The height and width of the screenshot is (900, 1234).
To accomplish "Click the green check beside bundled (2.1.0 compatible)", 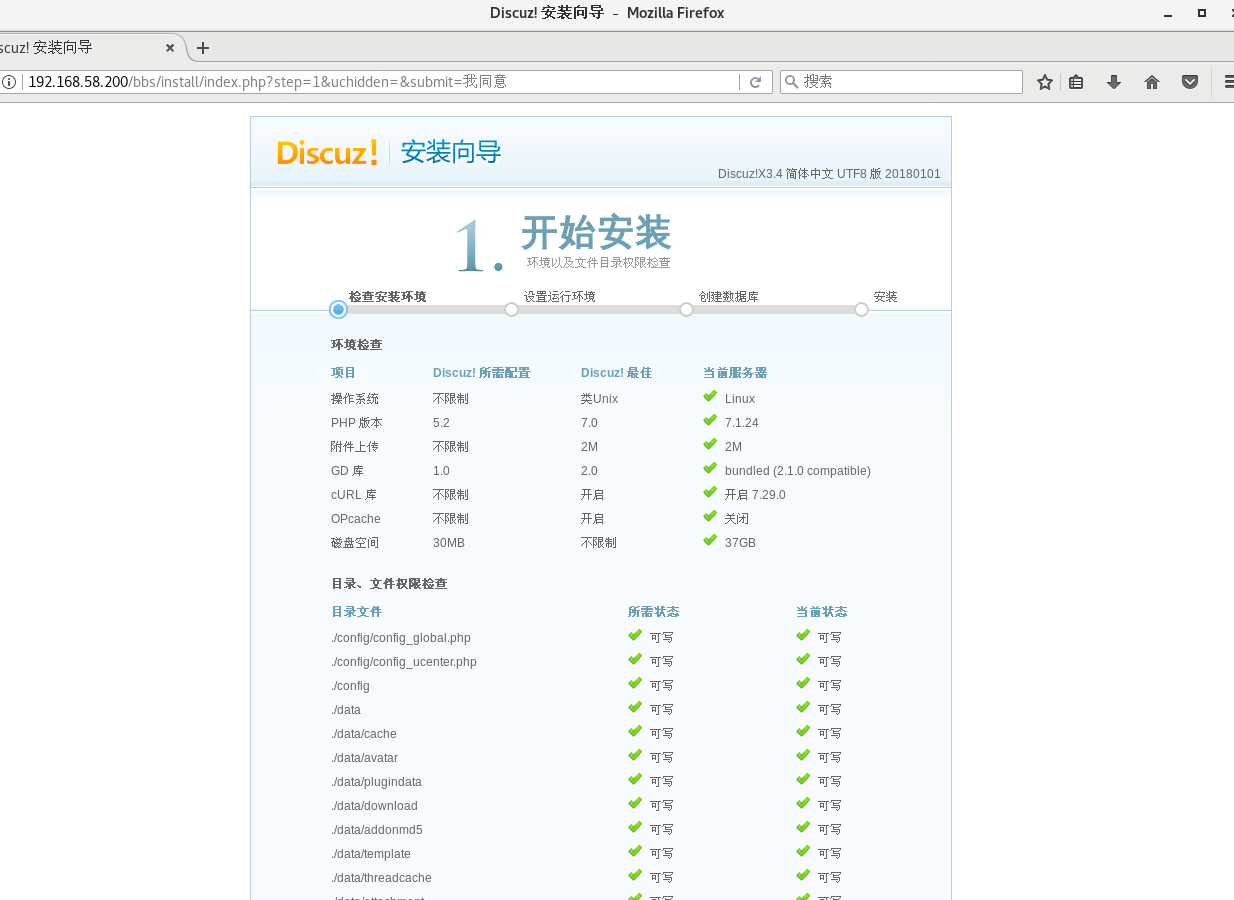I will click(x=710, y=469).
